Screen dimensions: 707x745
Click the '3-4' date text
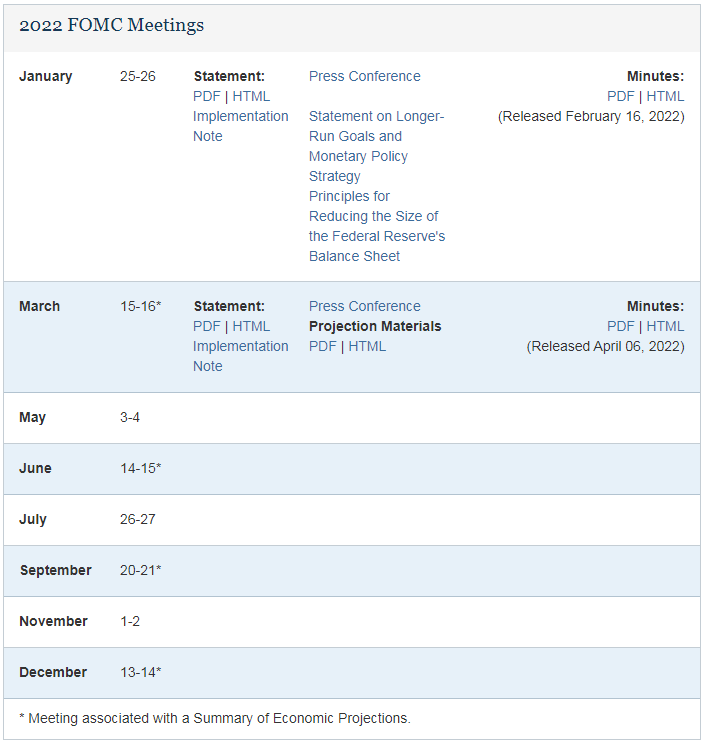point(130,418)
